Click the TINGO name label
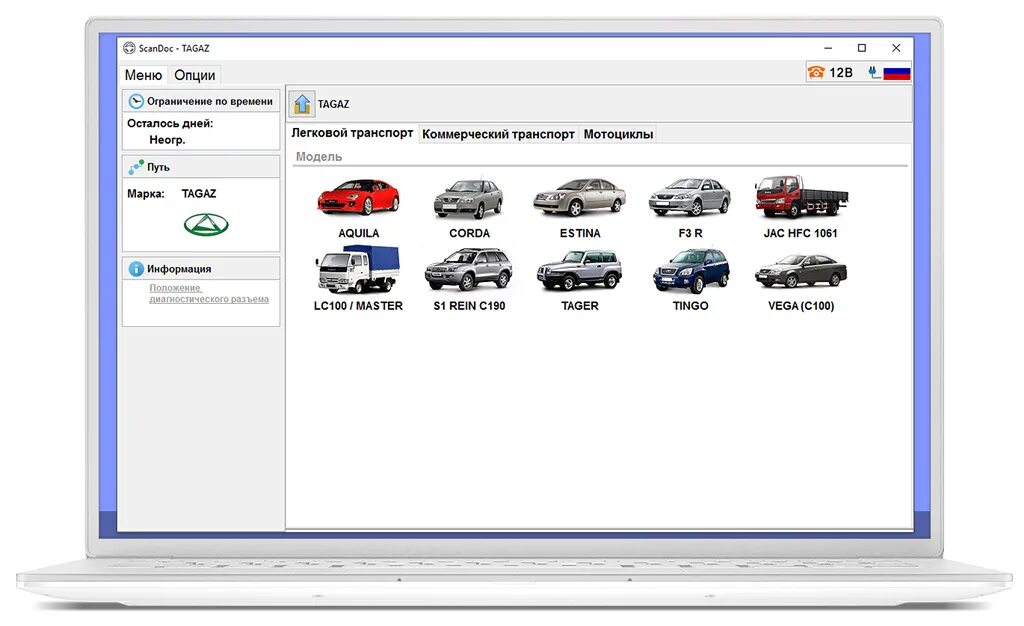 [x=690, y=305]
